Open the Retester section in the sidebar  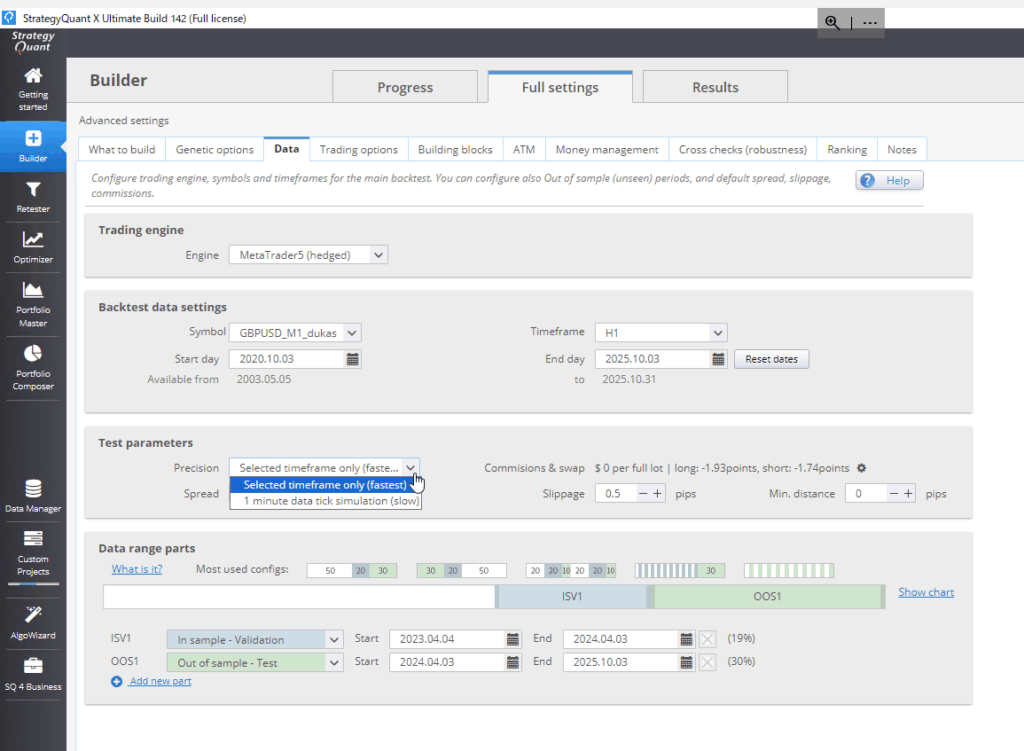(33, 196)
